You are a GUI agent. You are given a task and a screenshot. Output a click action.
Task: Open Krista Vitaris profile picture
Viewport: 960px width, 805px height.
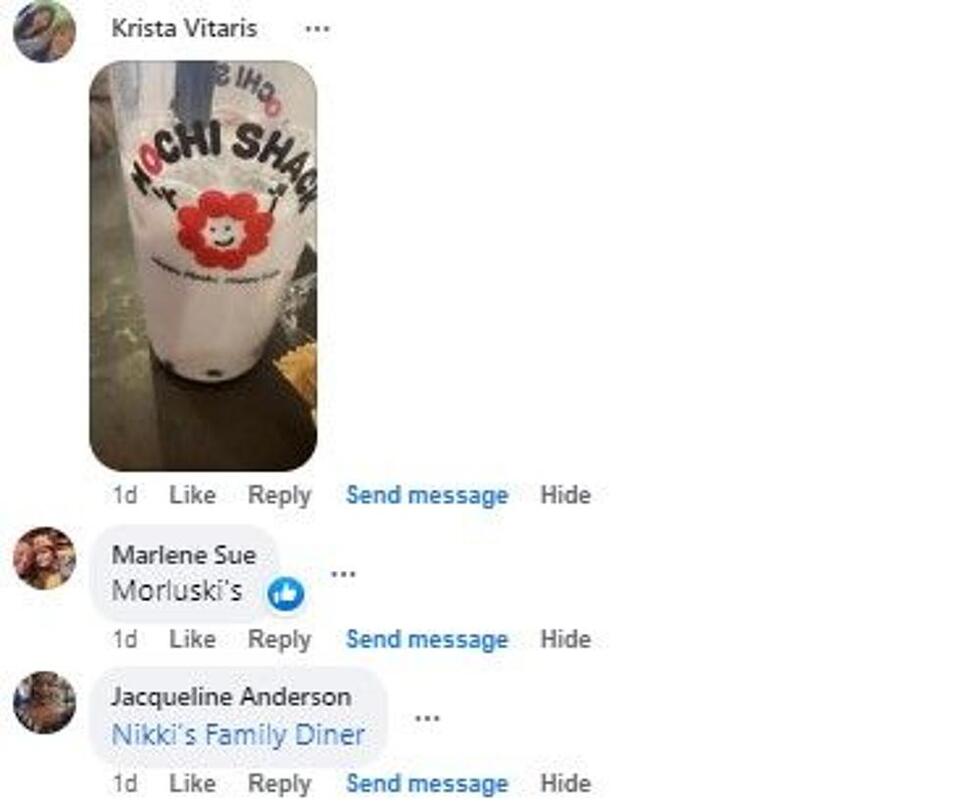point(45,31)
